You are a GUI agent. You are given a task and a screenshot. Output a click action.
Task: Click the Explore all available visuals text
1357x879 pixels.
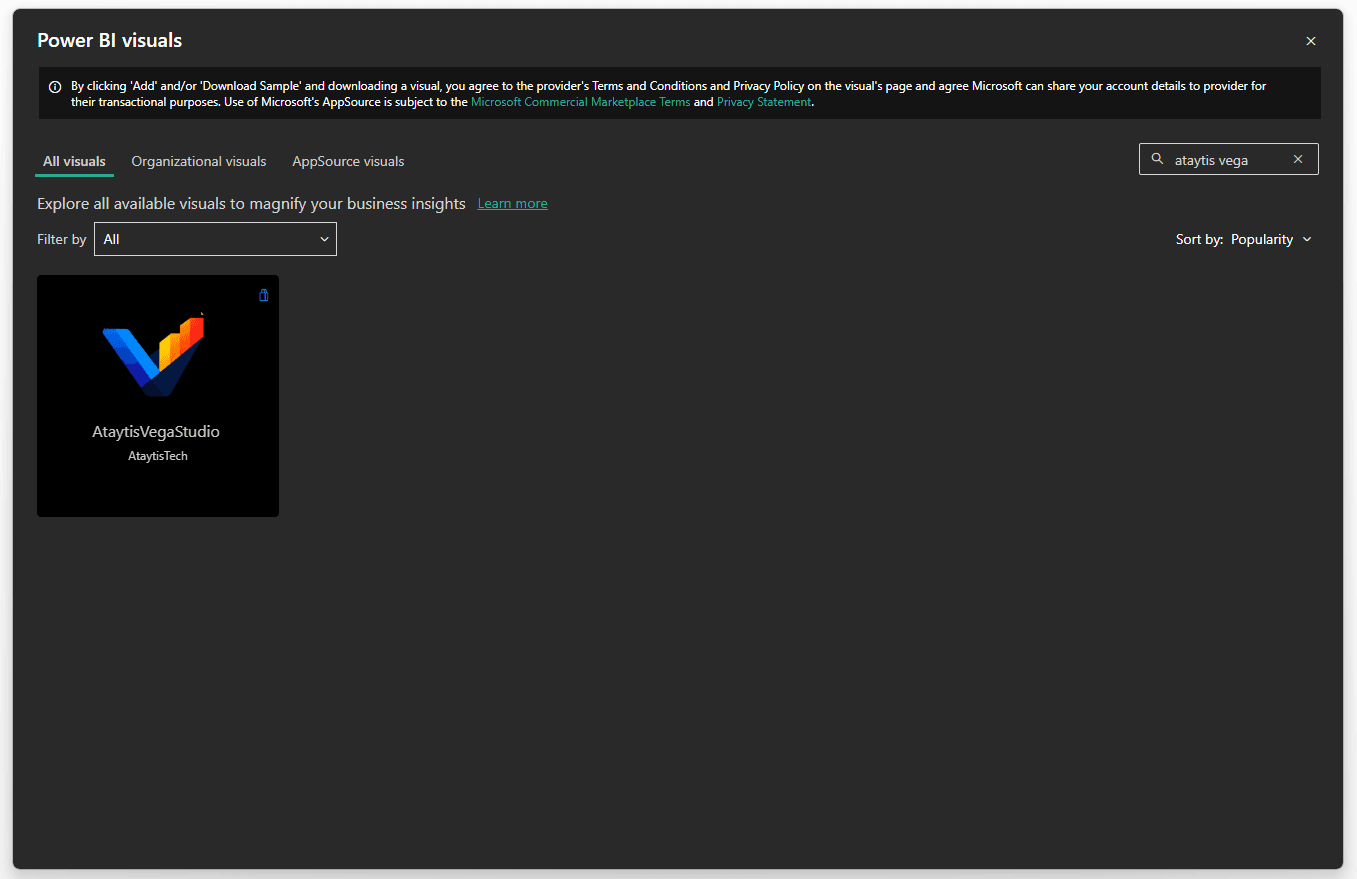251,203
